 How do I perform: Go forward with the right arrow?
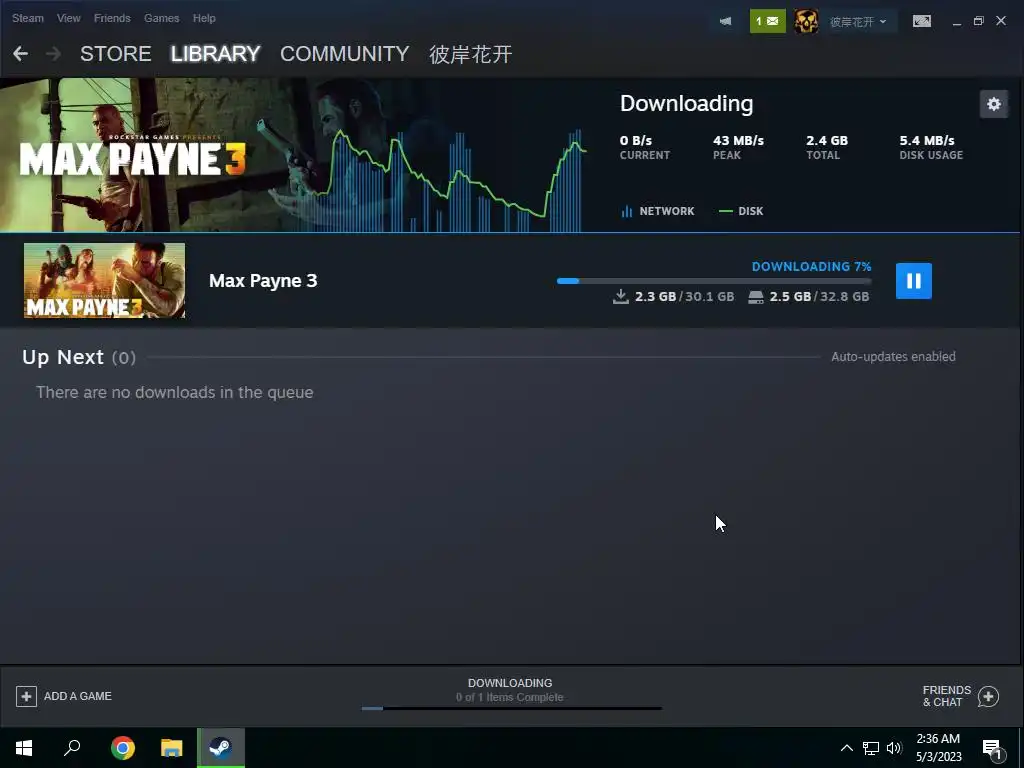pyautogui.click(x=54, y=54)
